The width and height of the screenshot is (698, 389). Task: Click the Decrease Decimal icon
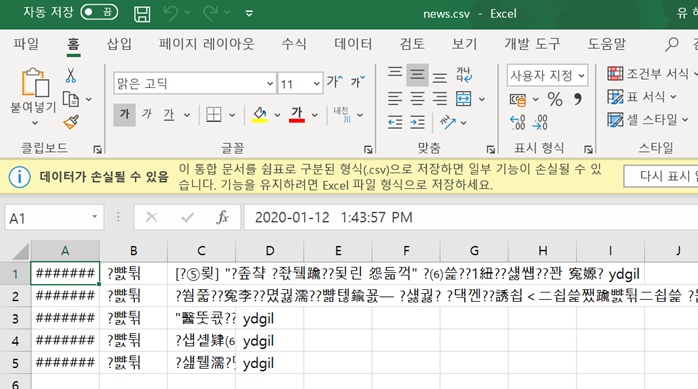pos(540,122)
